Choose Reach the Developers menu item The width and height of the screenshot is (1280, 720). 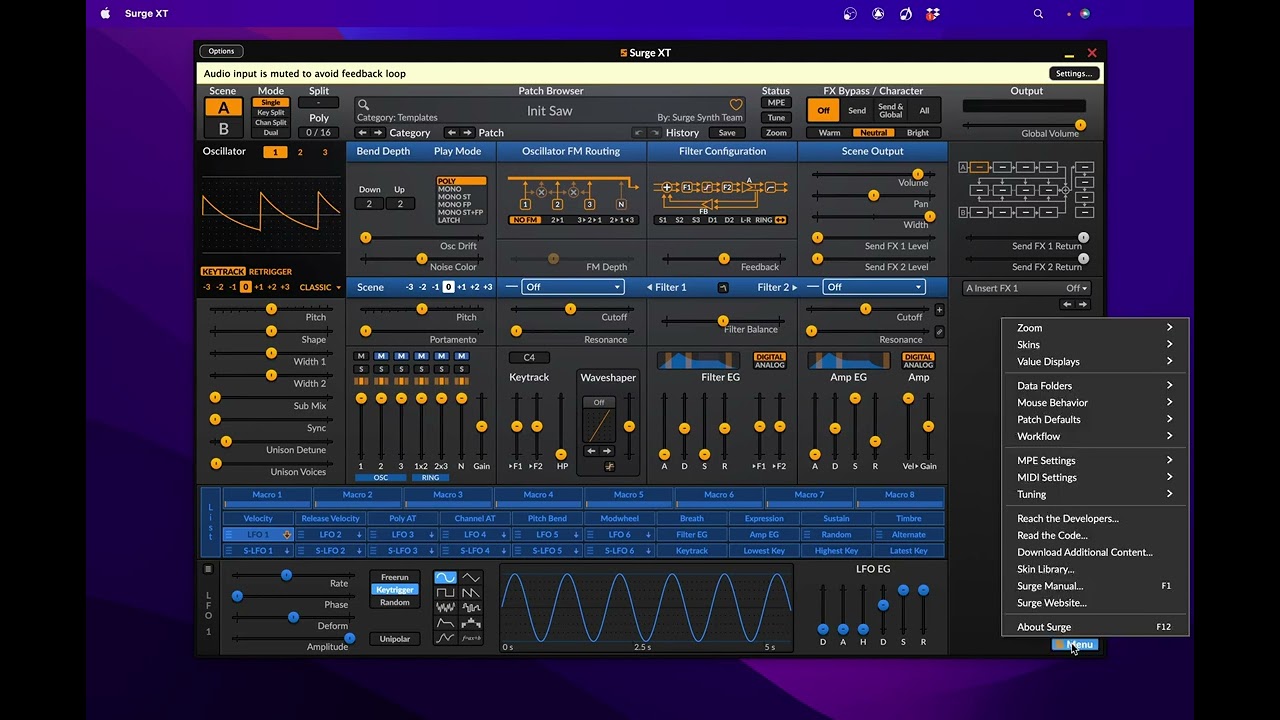coord(1095,519)
